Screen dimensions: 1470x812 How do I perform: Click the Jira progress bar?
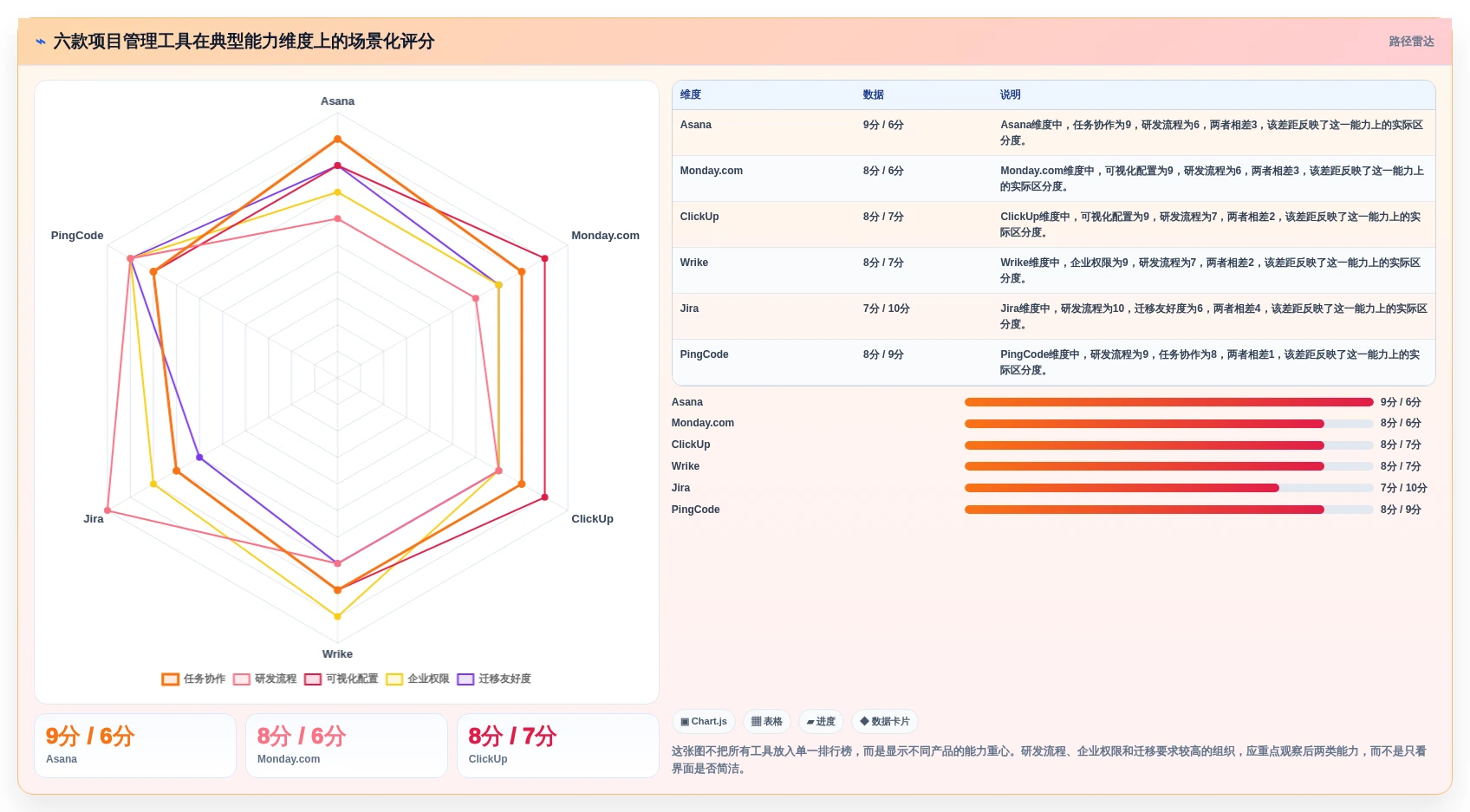pos(1168,488)
